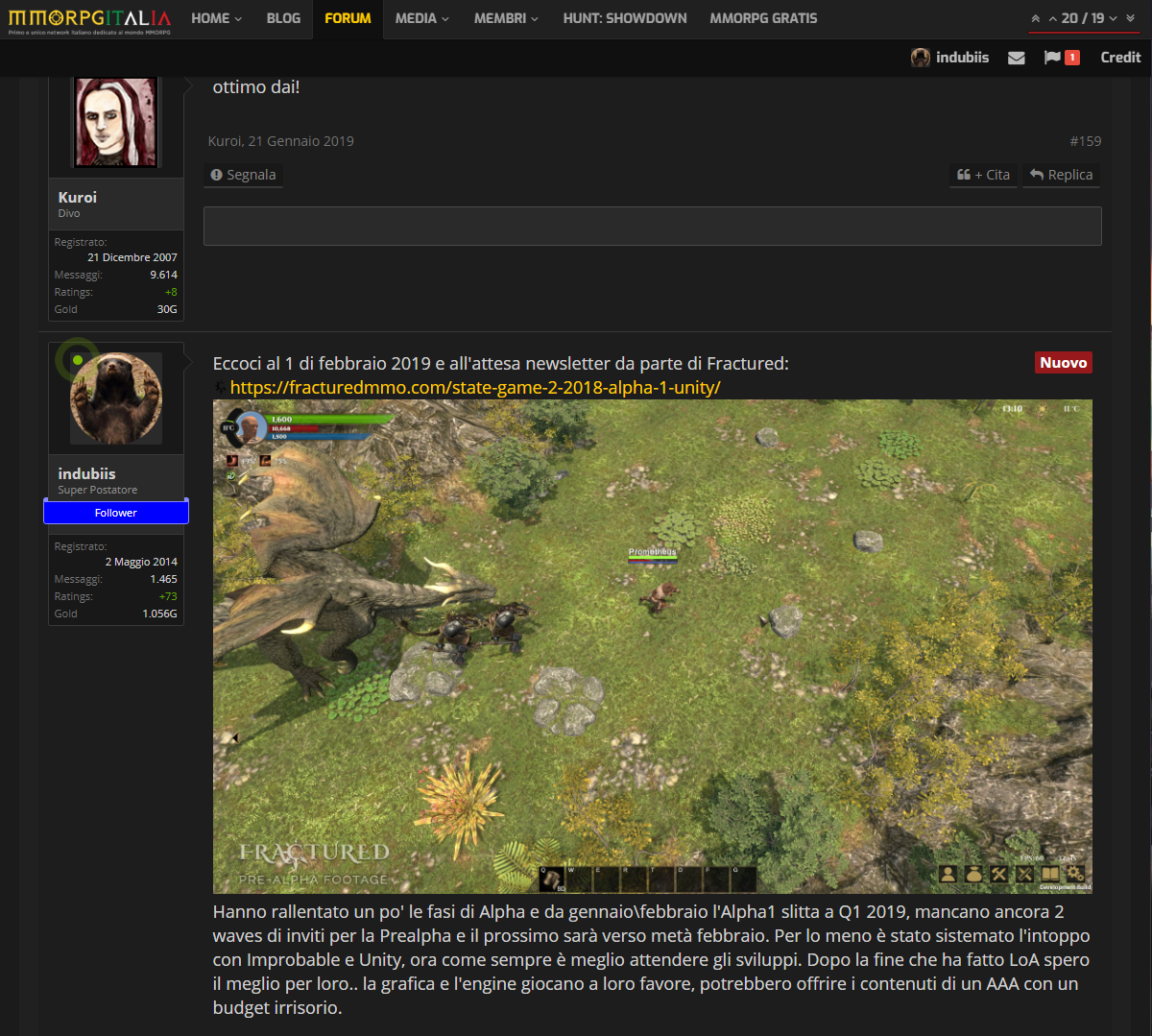Viewport: 1152px width, 1036px height.
Task: Jump to last post with double-down arrows
Action: [1131, 18]
